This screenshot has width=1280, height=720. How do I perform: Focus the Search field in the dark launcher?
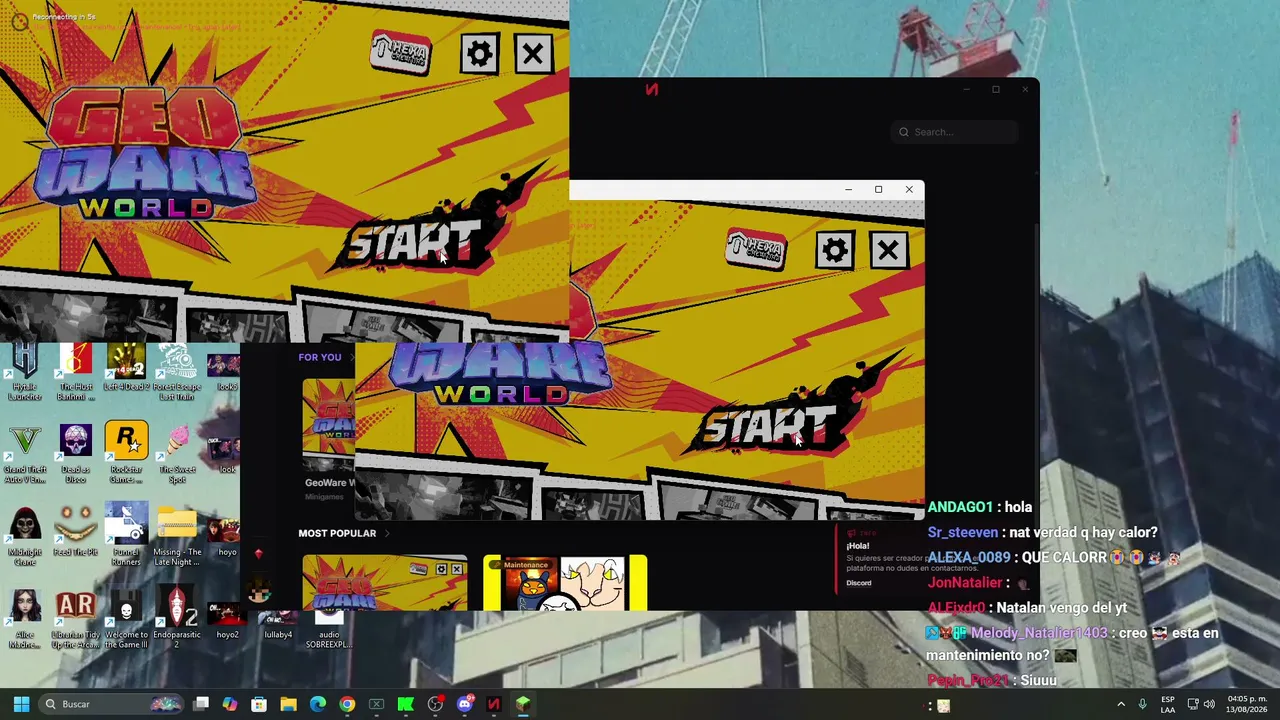tap(955, 132)
